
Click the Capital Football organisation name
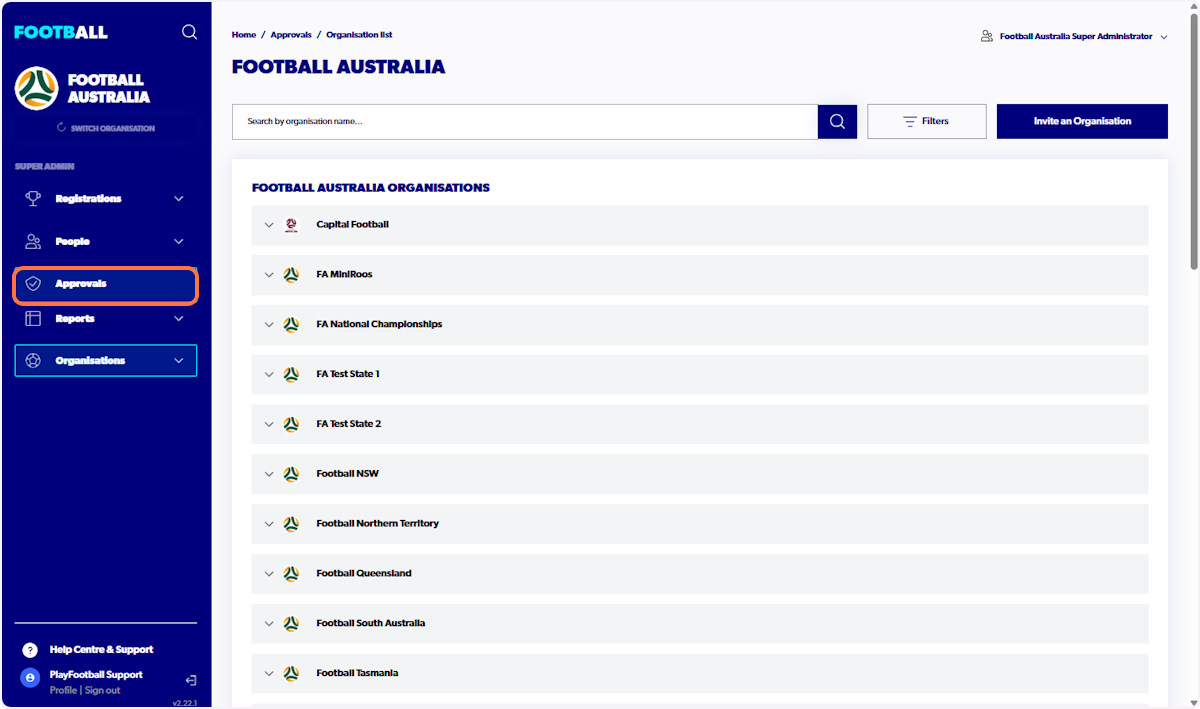pos(352,225)
